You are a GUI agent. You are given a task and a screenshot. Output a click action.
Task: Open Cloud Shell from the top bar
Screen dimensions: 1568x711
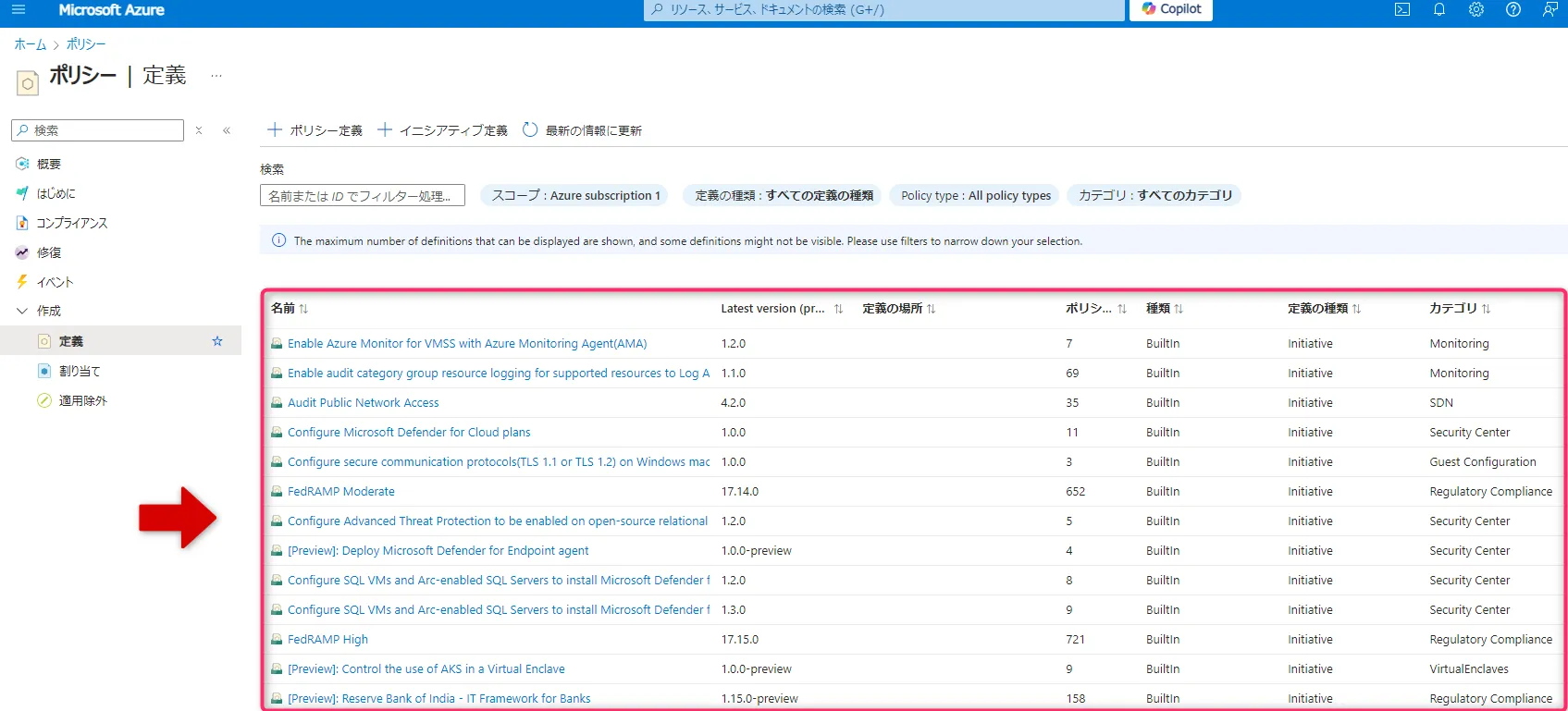coord(1402,9)
